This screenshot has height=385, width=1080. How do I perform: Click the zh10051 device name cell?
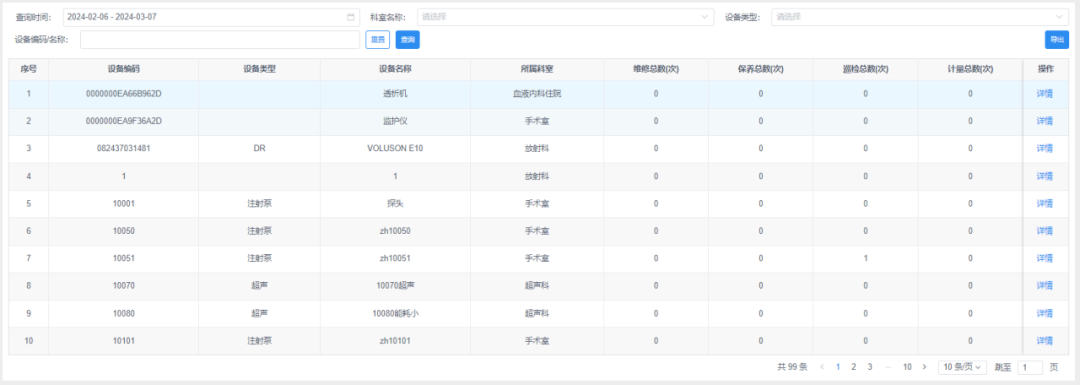tap(395, 258)
